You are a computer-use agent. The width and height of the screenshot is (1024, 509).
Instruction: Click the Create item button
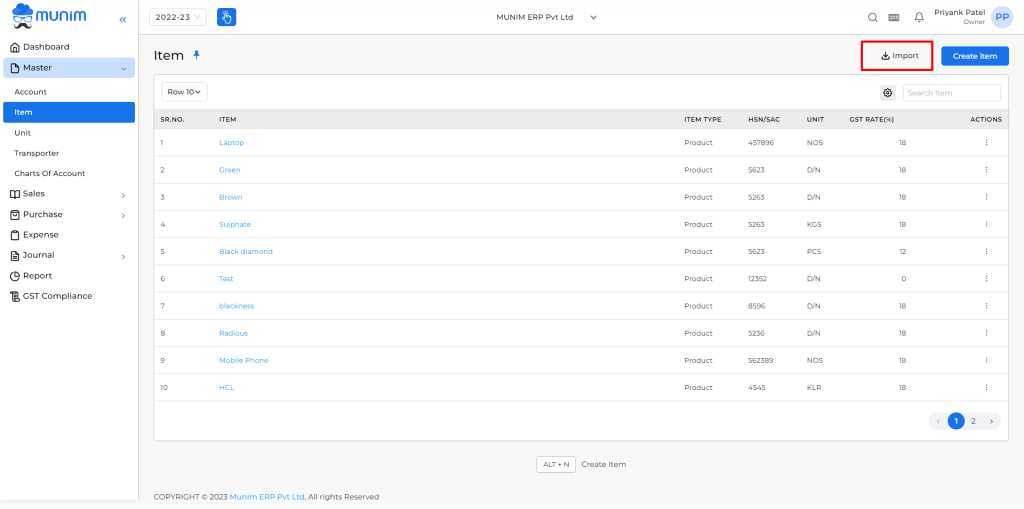[x=974, y=56]
